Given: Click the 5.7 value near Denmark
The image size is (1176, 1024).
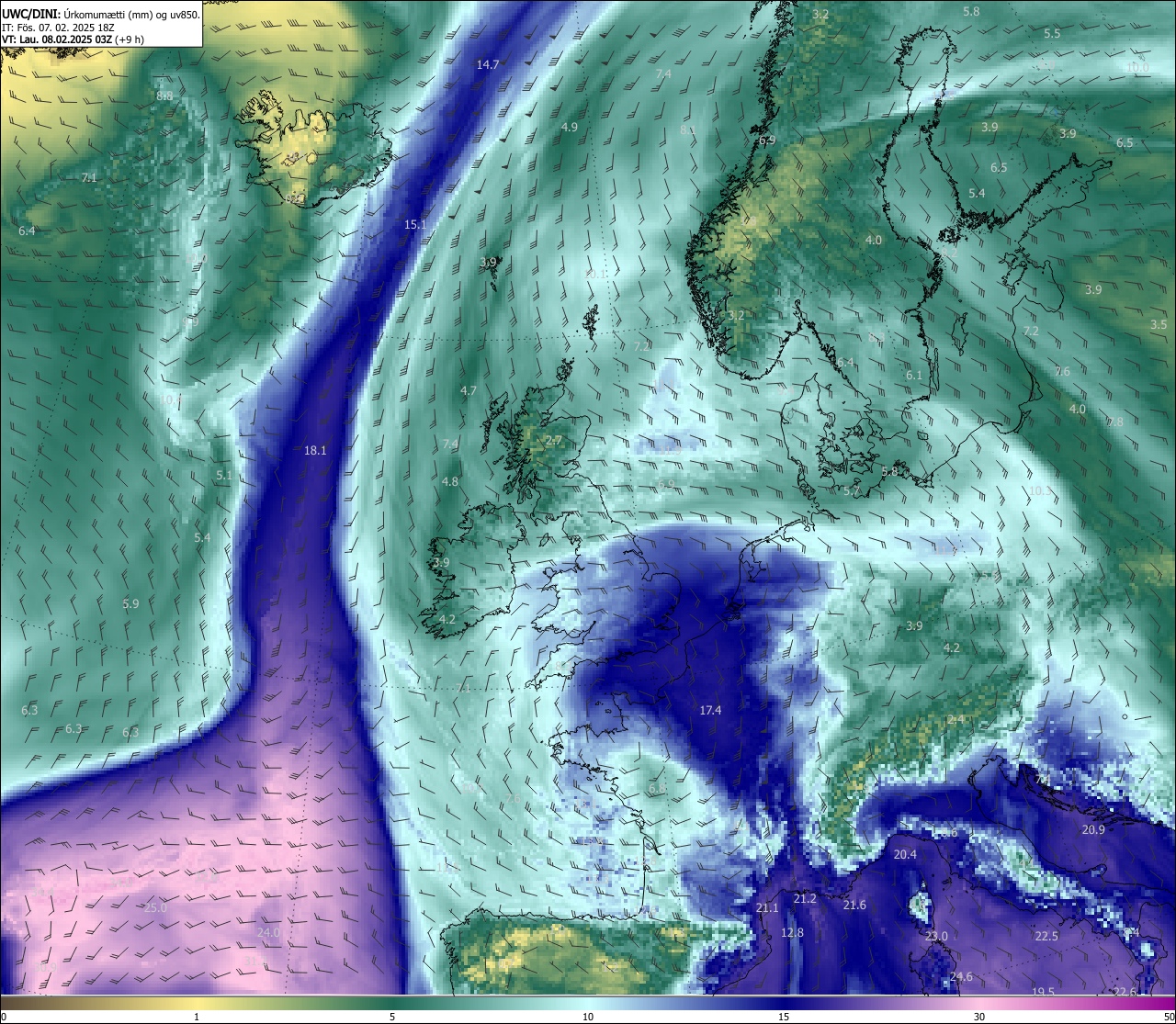Looking at the screenshot, I should (852, 490).
